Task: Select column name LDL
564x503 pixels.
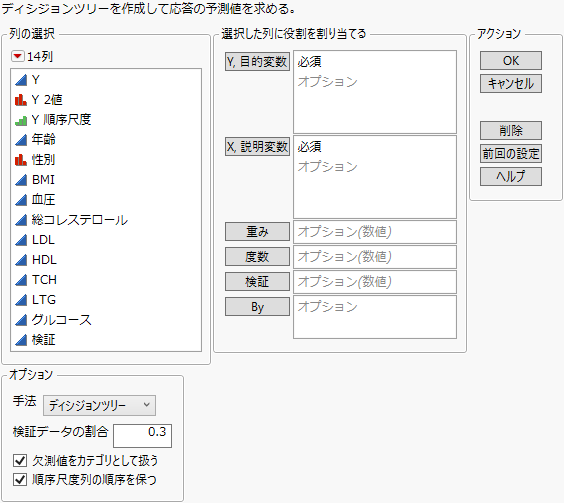Action: [x=43, y=240]
